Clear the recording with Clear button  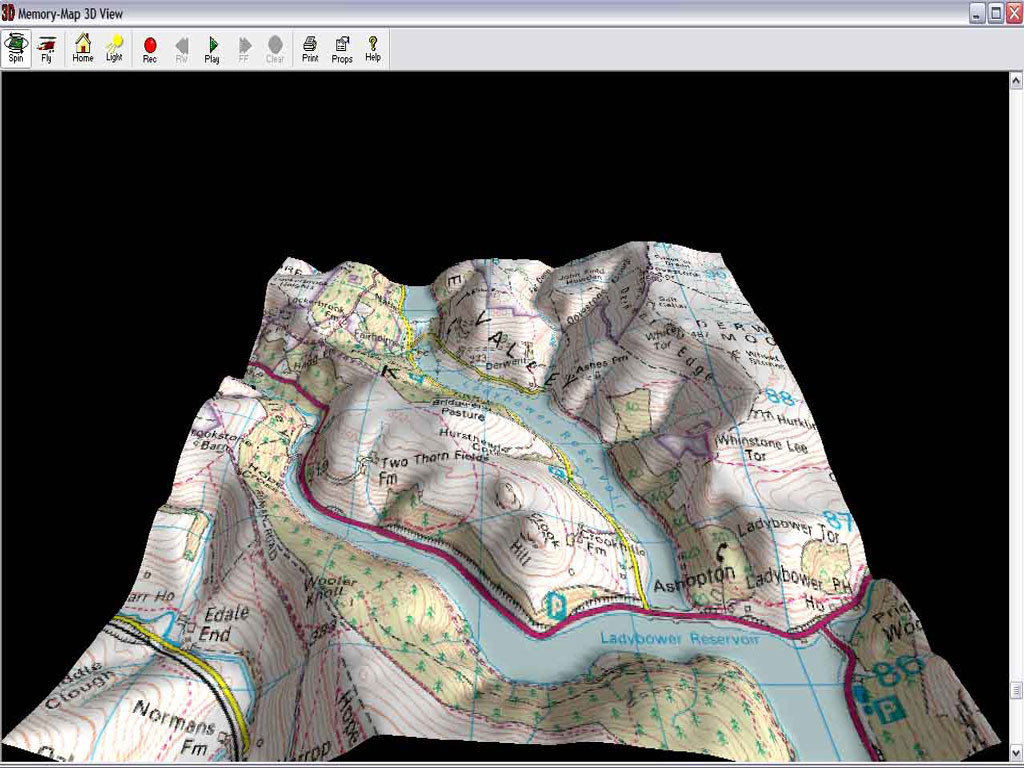pos(275,49)
